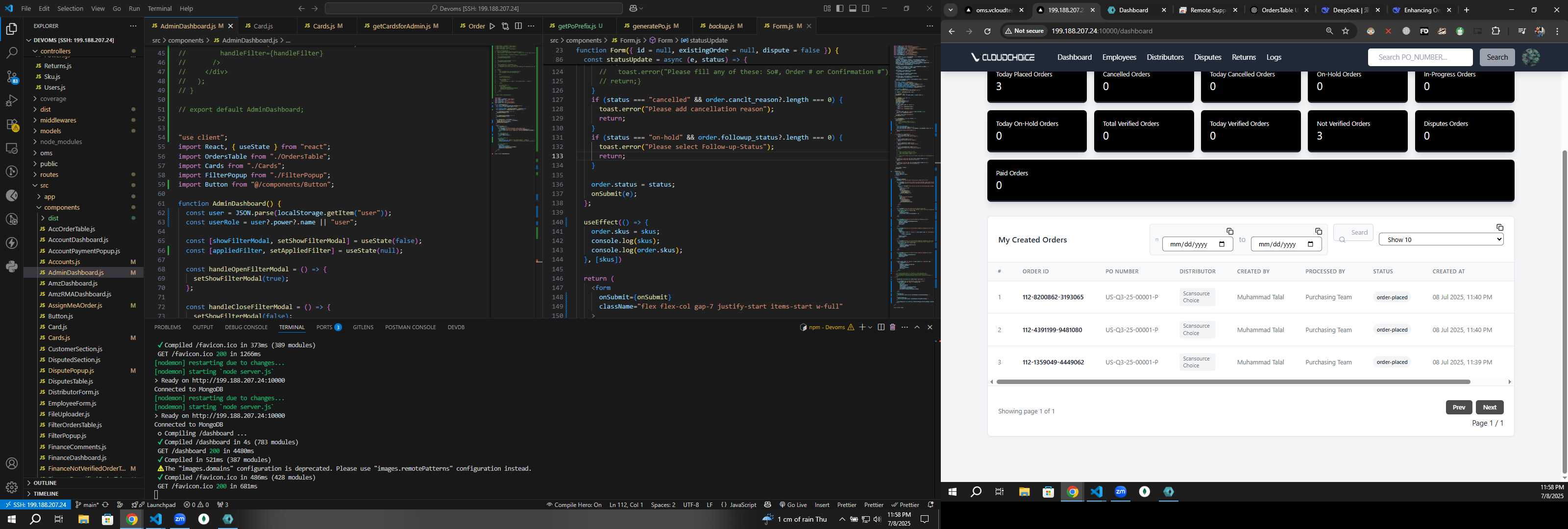Viewport: 1568px width, 529px height.
Task: Toggle the primary side bar layout icon
Action: point(840,8)
